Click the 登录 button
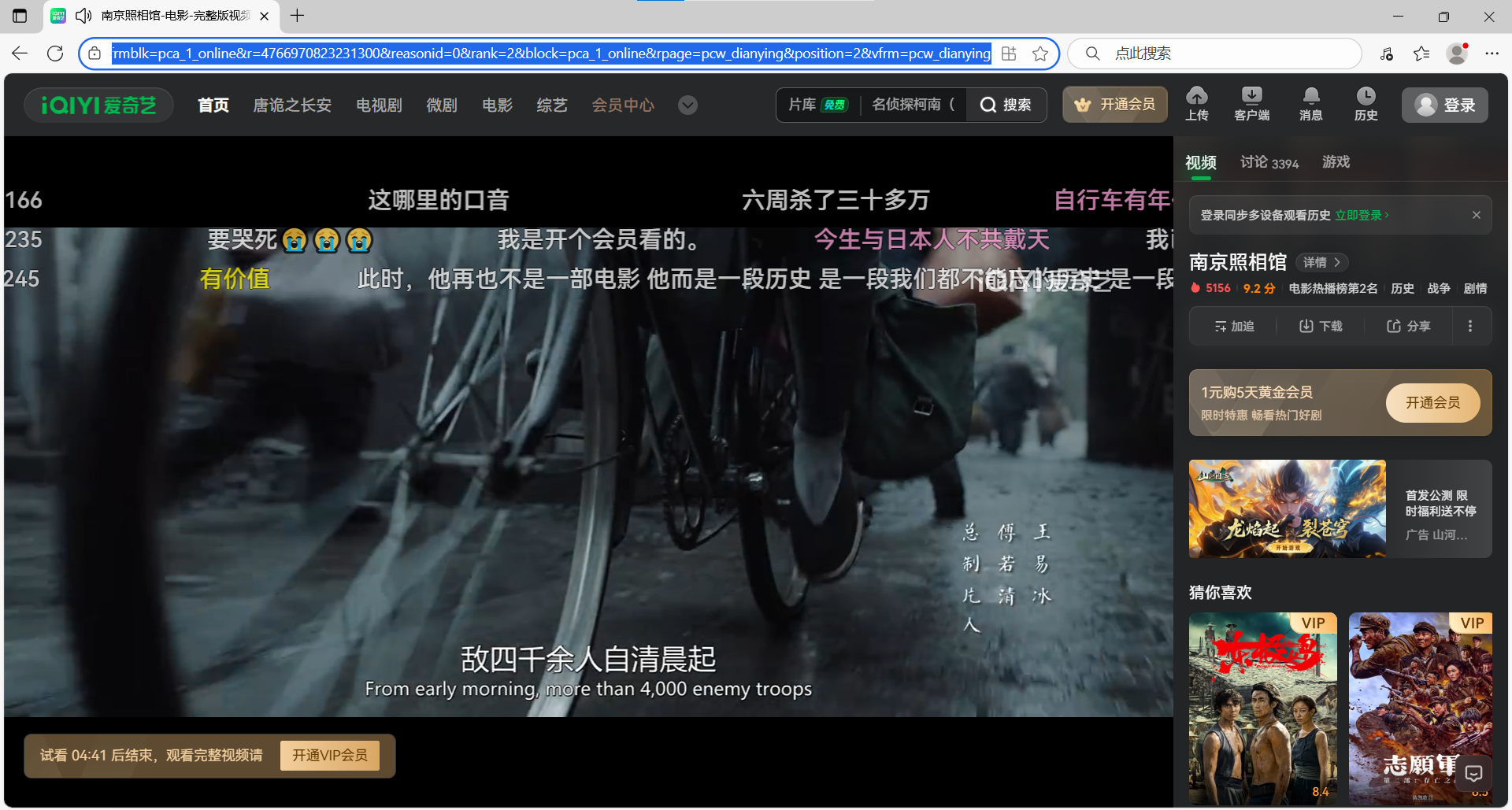Image resolution: width=1512 pixels, height=810 pixels. coord(1444,104)
